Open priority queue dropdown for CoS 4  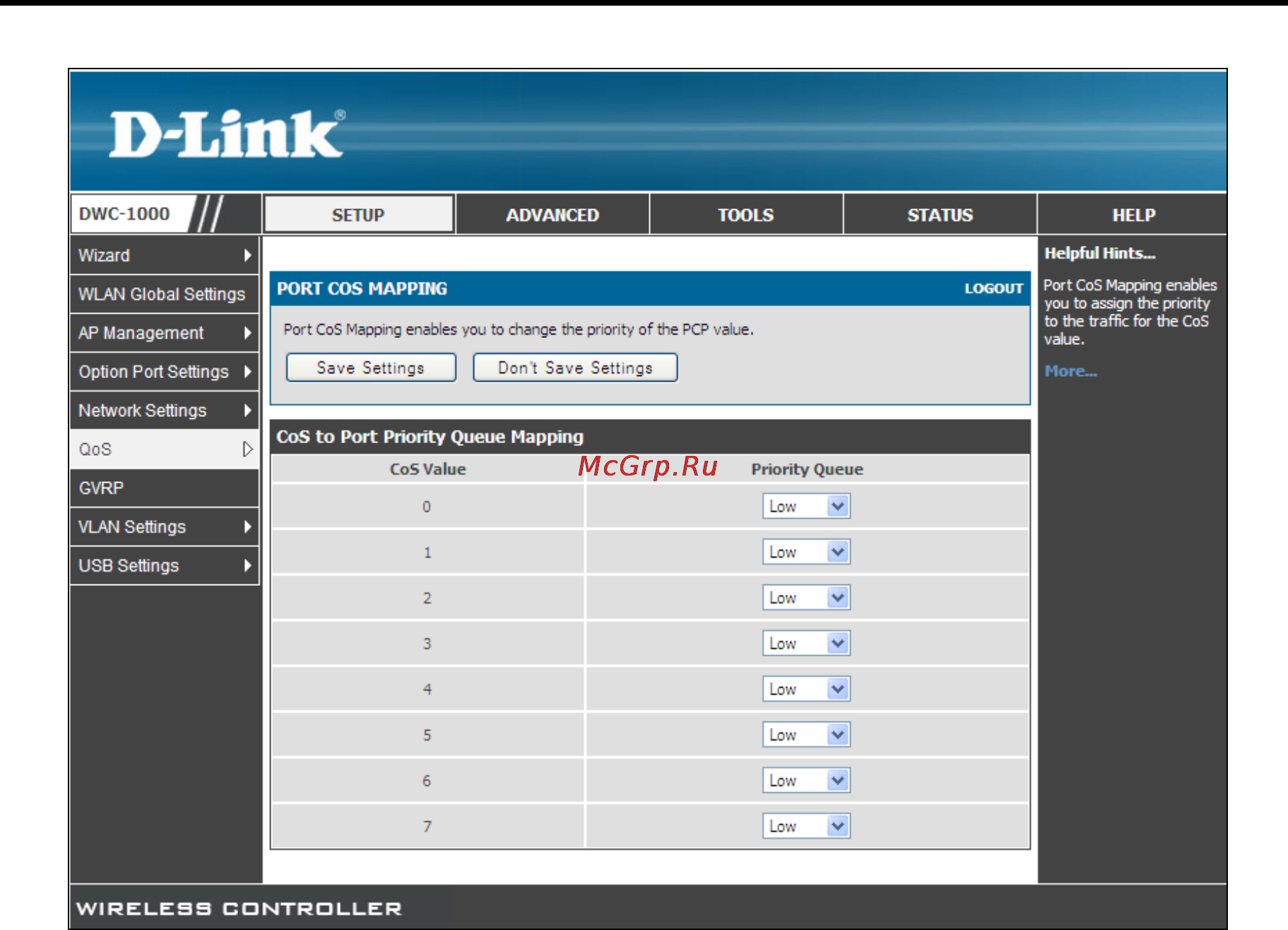tap(806, 689)
